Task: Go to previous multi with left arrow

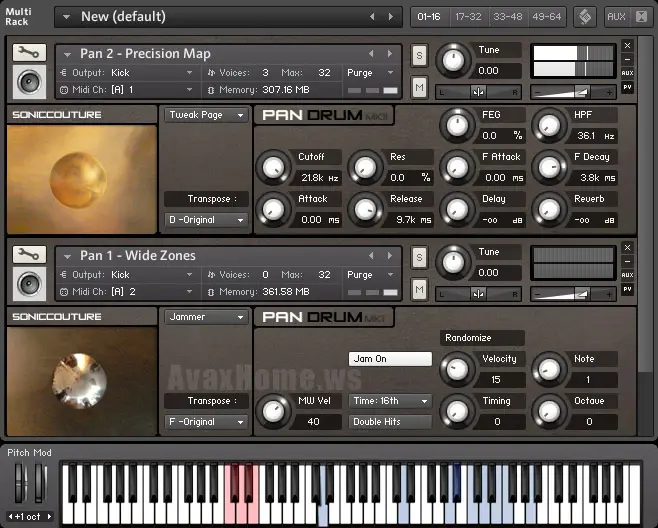Action: tap(372, 17)
